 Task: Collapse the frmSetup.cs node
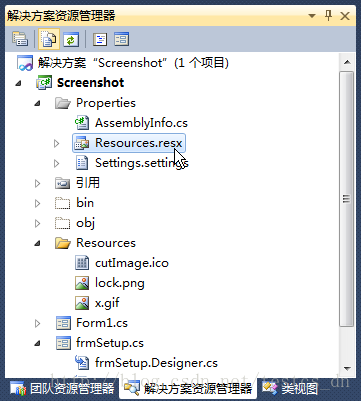click(x=38, y=344)
